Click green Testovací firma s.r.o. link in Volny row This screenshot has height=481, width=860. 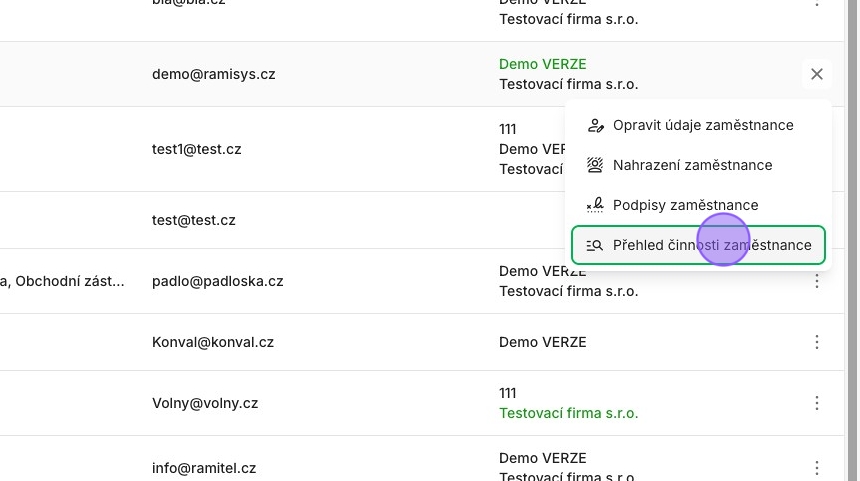[569, 413]
